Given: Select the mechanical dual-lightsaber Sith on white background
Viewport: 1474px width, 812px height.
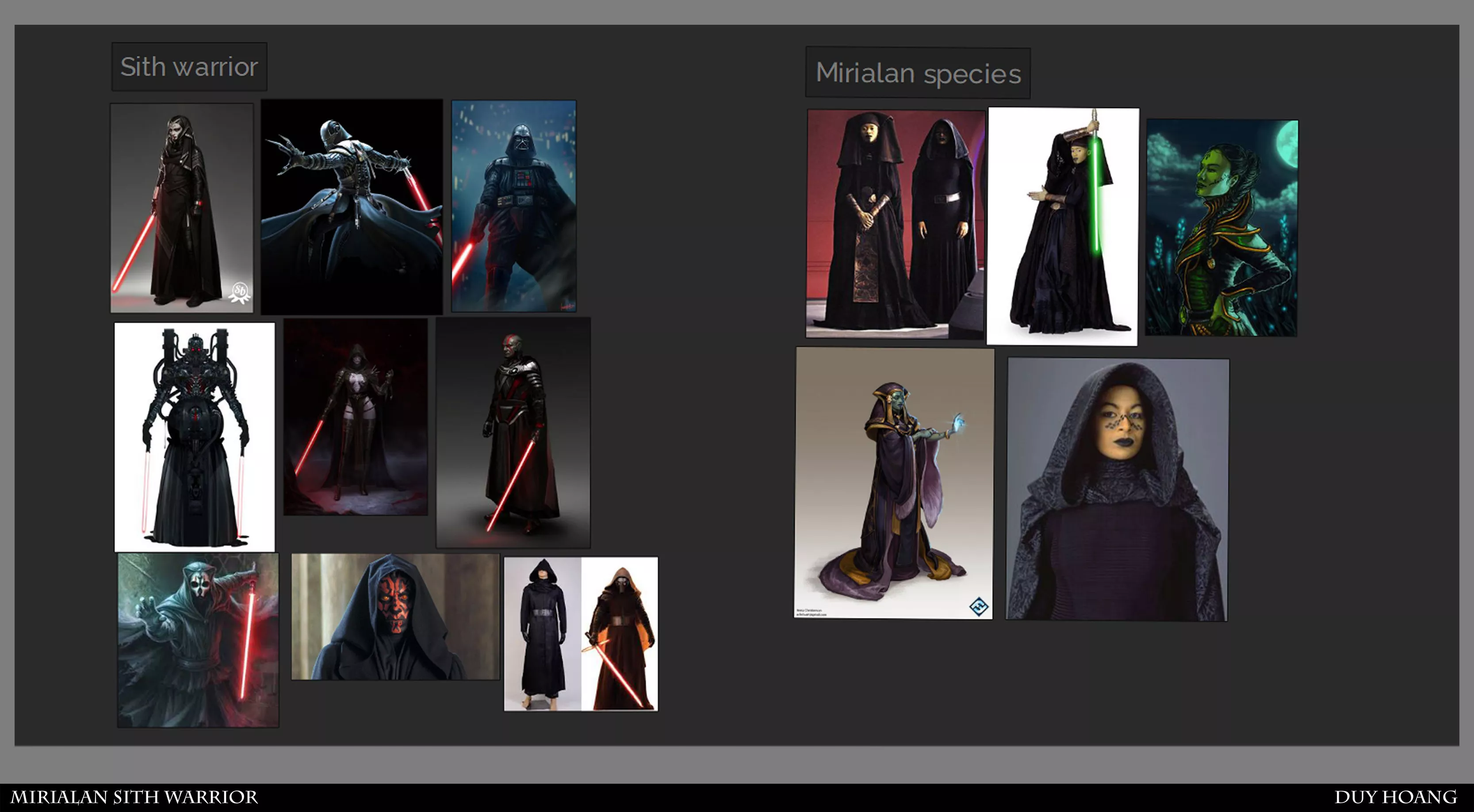Looking at the screenshot, I should [x=194, y=437].
